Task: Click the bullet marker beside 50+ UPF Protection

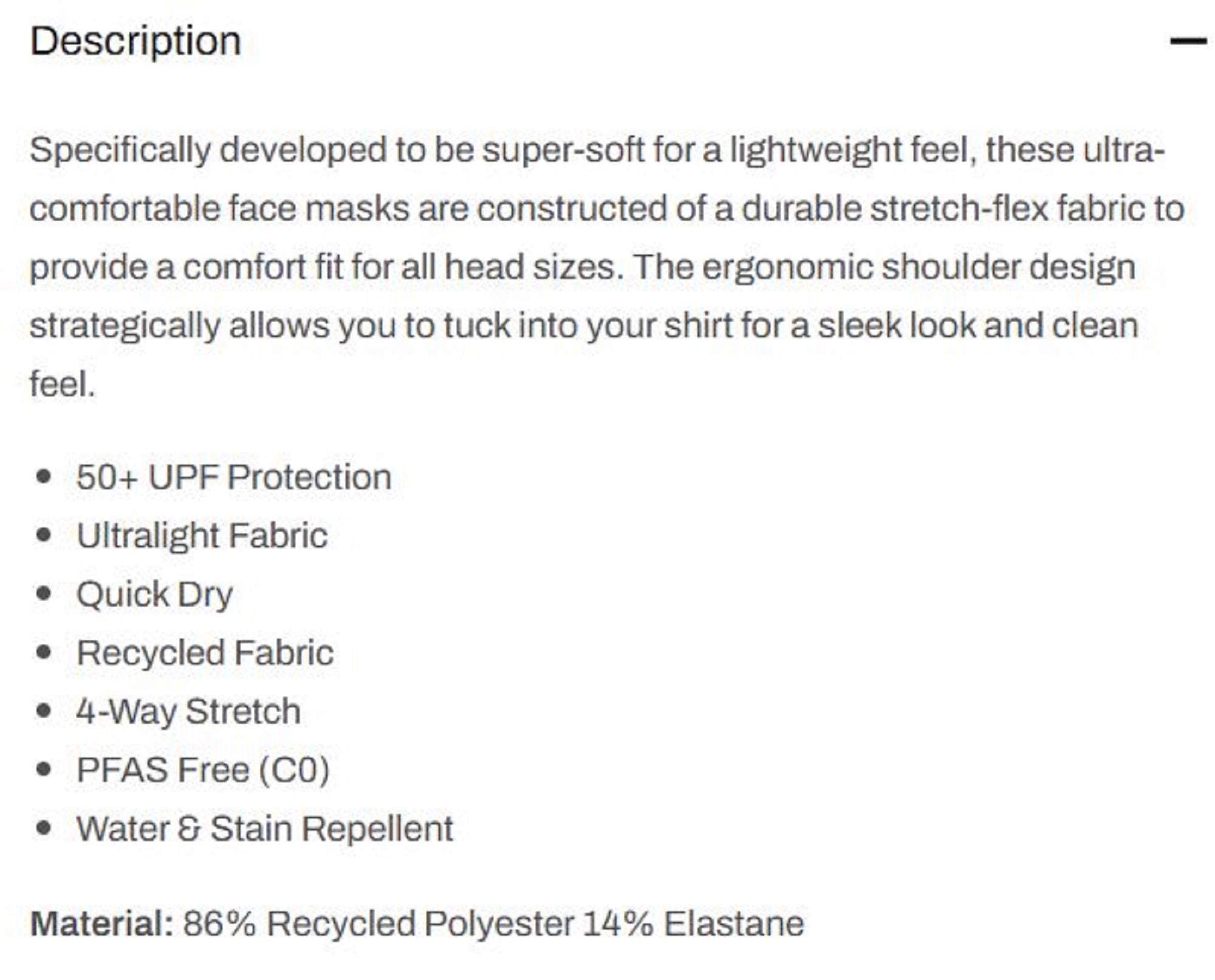Action: tap(44, 476)
